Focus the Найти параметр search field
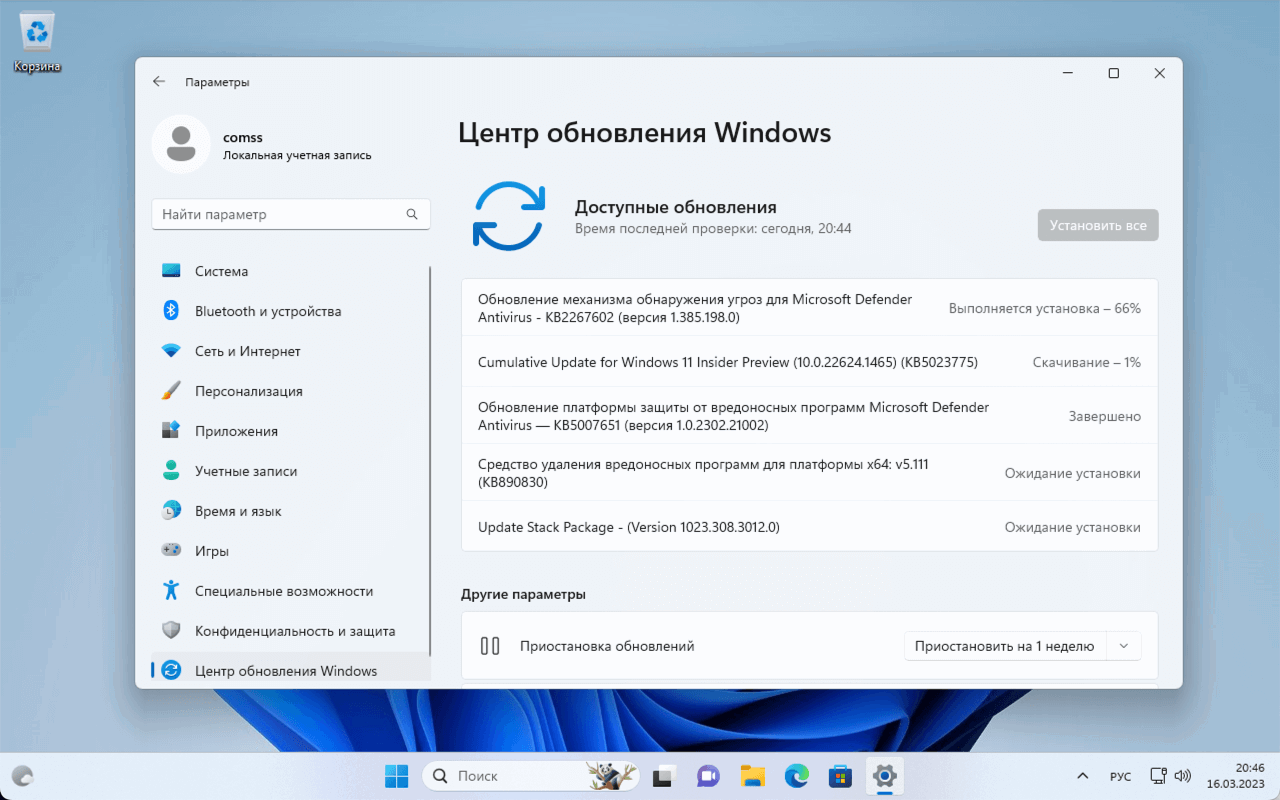 tap(291, 214)
